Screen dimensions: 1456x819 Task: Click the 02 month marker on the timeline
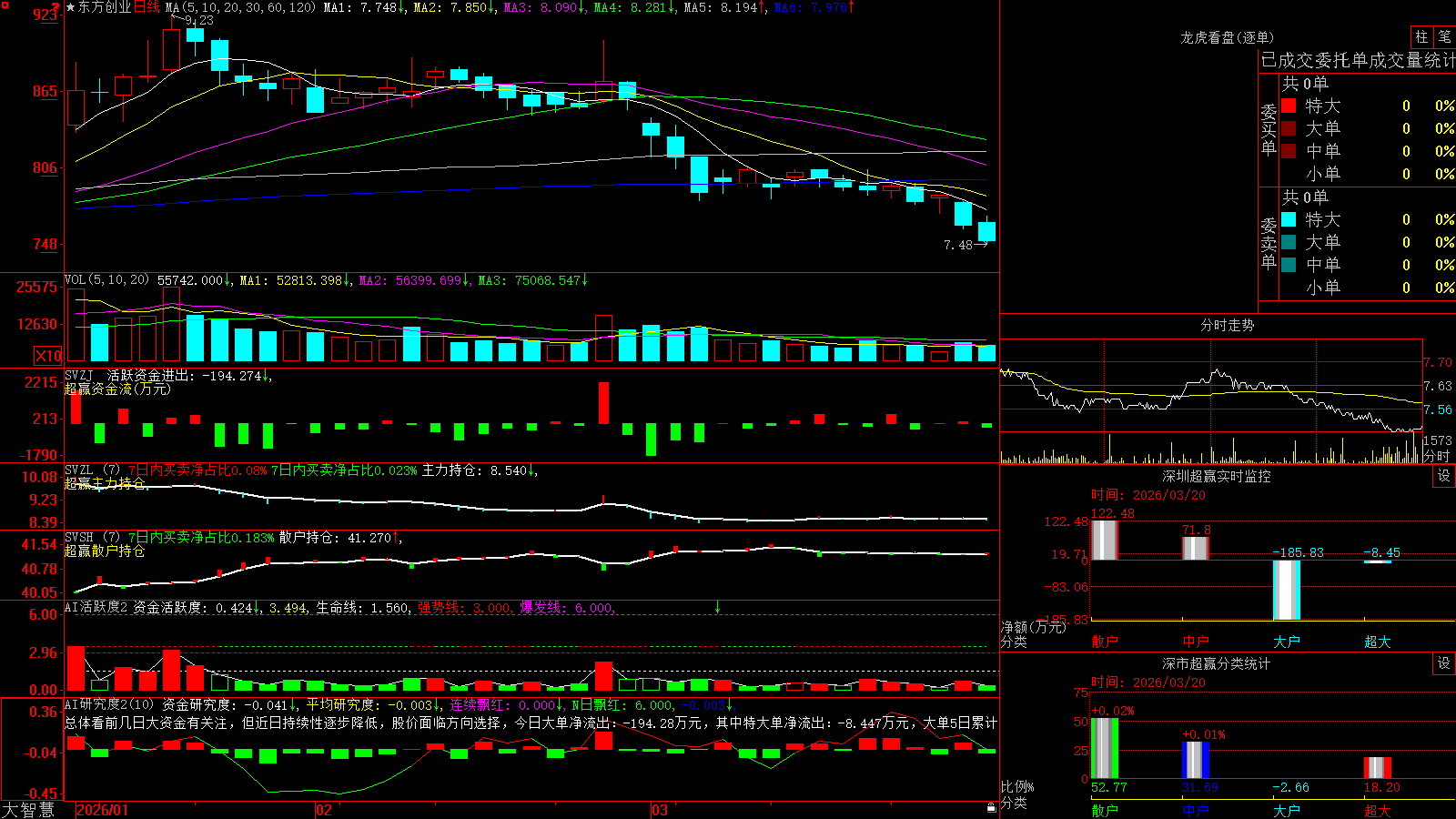[x=324, y=810]
